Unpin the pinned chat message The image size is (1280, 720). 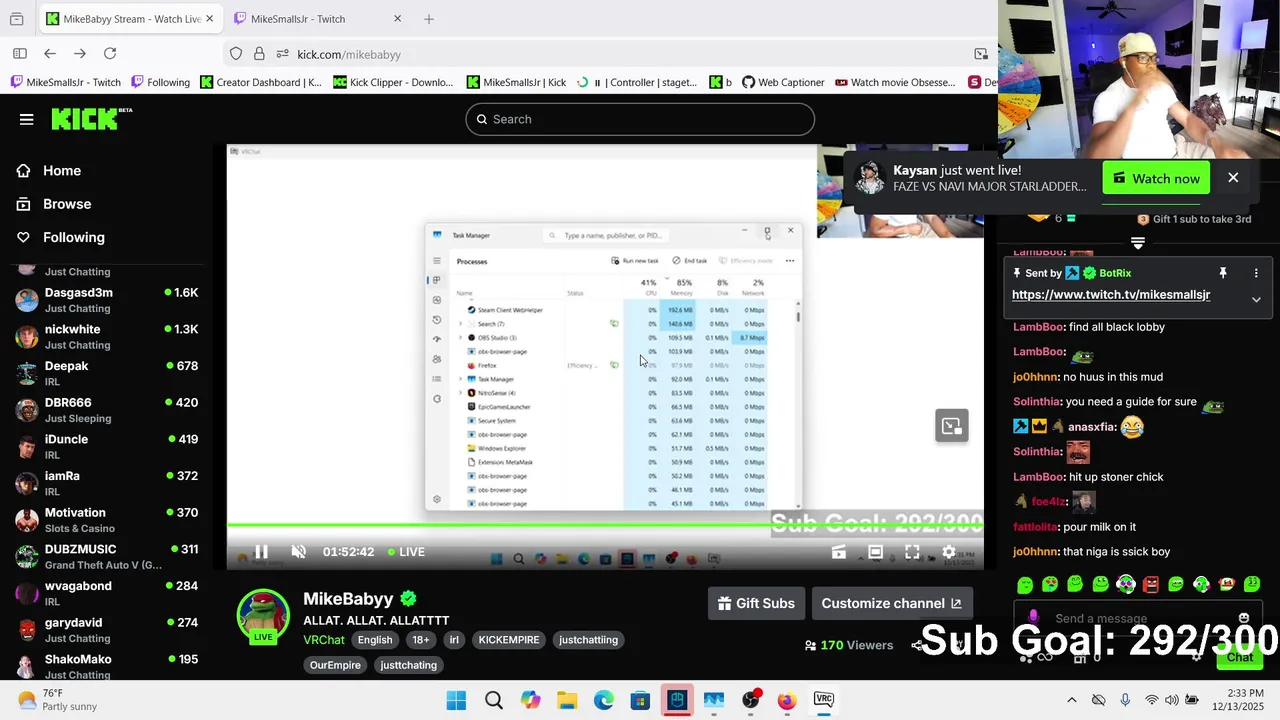(1222, 273)
